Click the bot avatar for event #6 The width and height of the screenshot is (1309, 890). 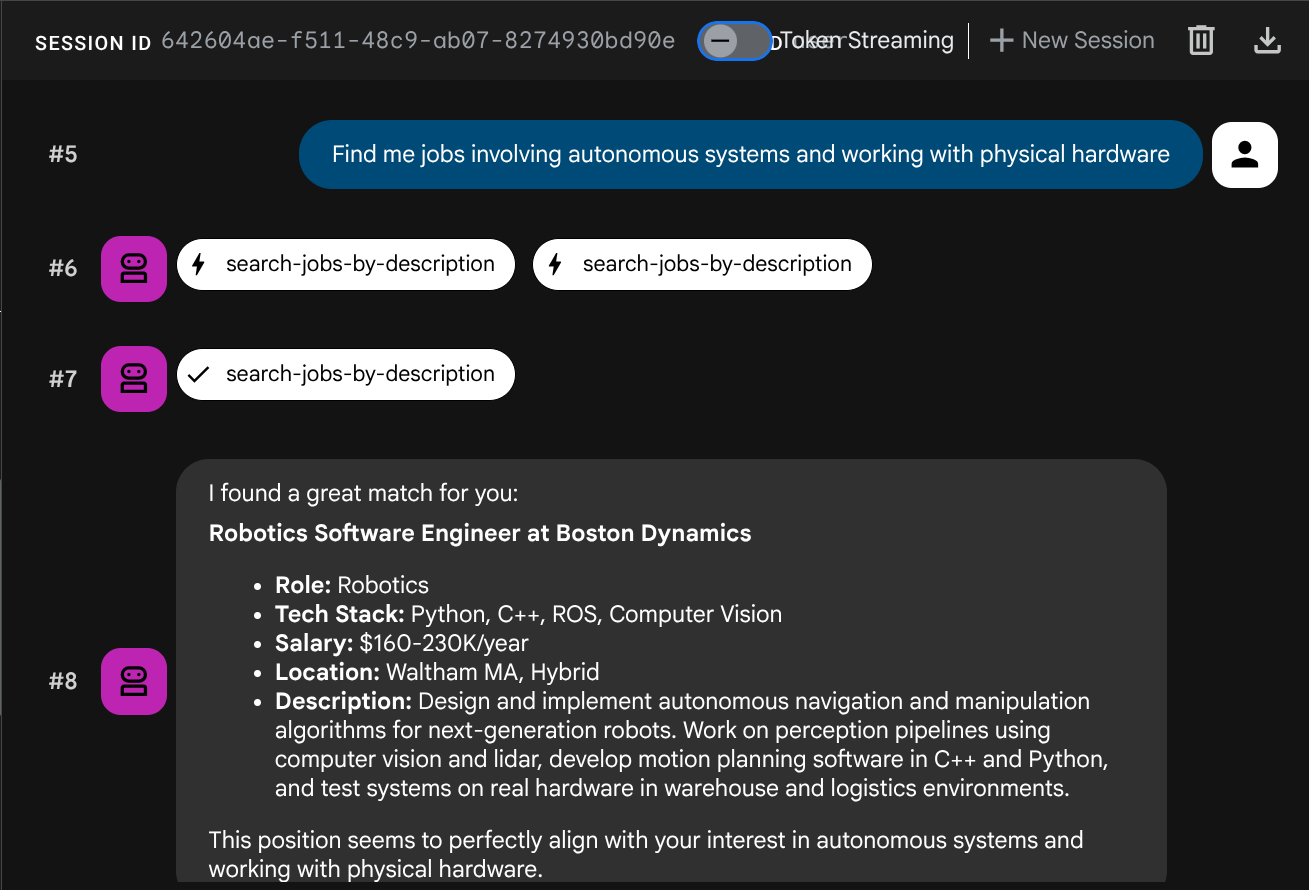[134, 268]
